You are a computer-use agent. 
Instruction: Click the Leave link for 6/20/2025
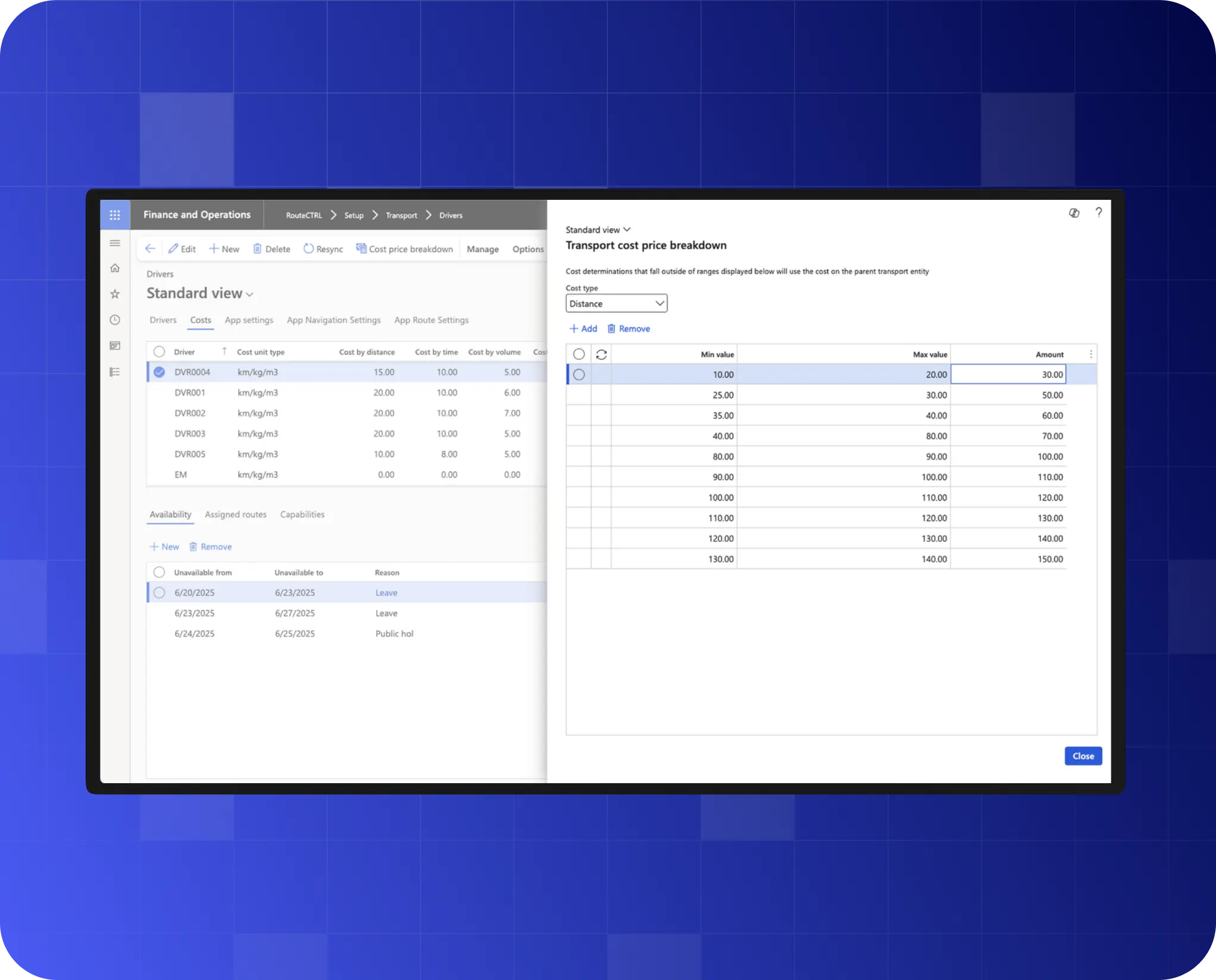pyautogui.click(x=386, y=593)
